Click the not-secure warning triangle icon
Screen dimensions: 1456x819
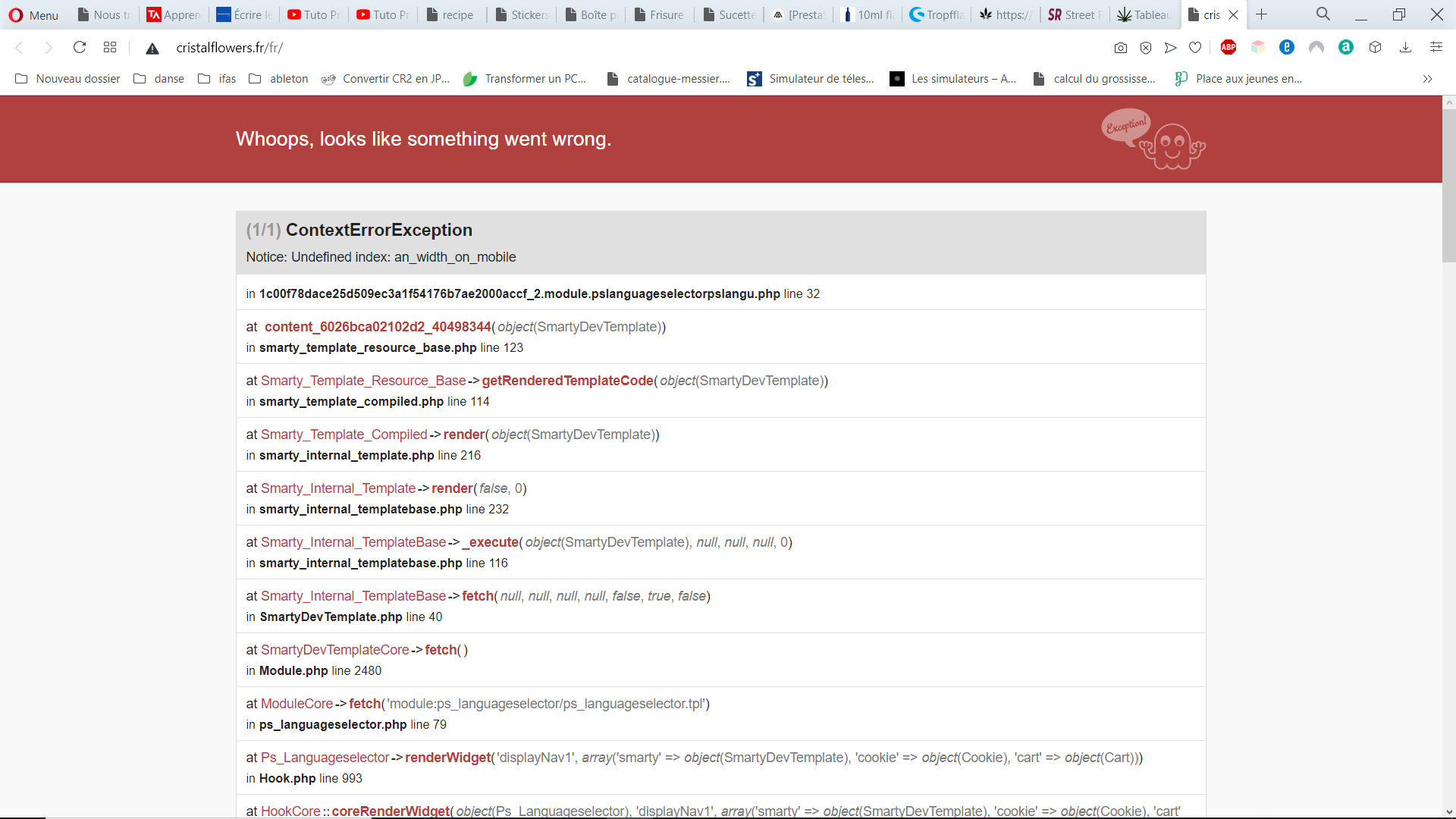click(x=152, y=49)
